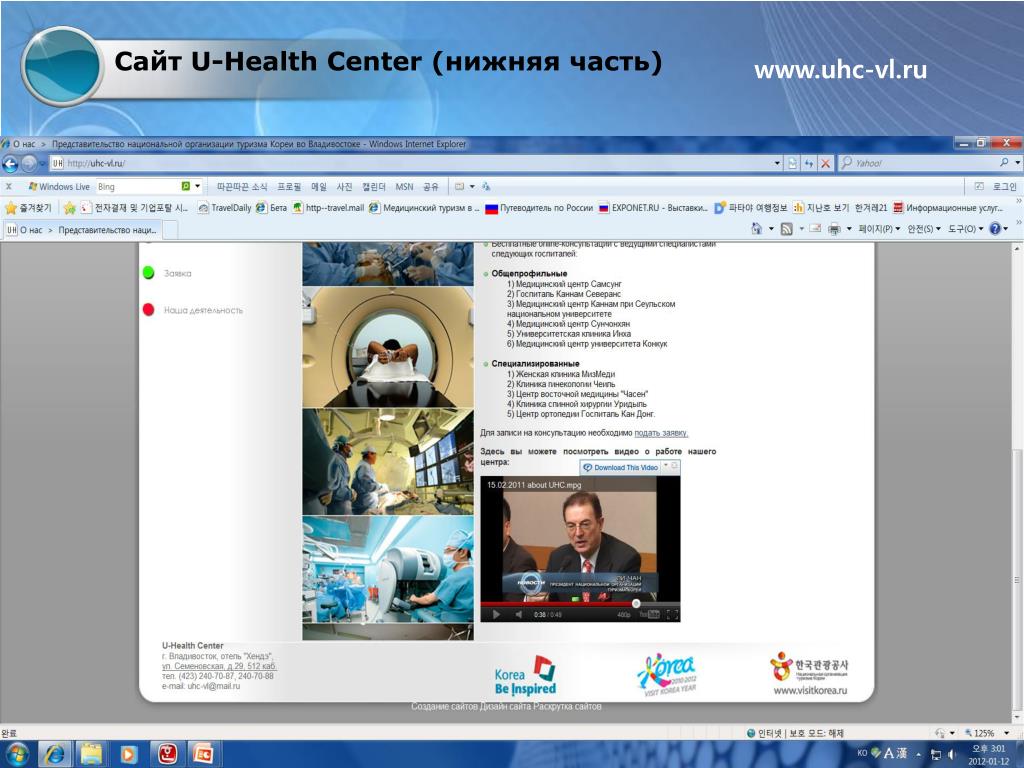Click the green Заявка bullet

tap(148, 273)
